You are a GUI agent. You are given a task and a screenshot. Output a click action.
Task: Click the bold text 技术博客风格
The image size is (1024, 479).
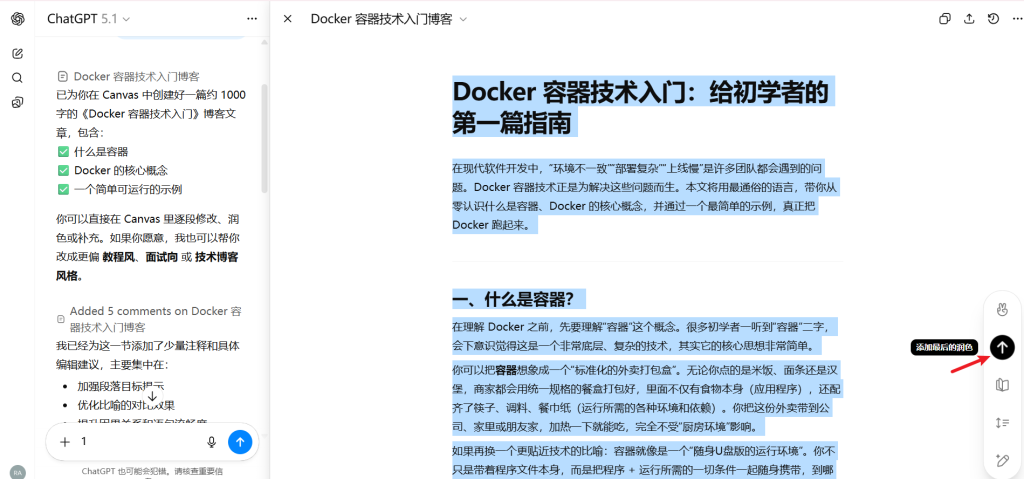point(147,266)
